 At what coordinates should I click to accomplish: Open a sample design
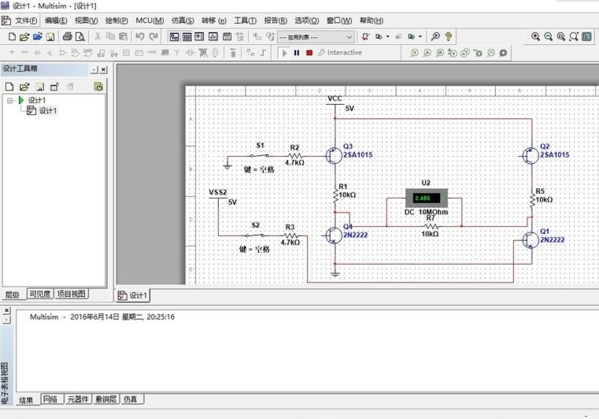pyautogui.click(x=37, y=37)
